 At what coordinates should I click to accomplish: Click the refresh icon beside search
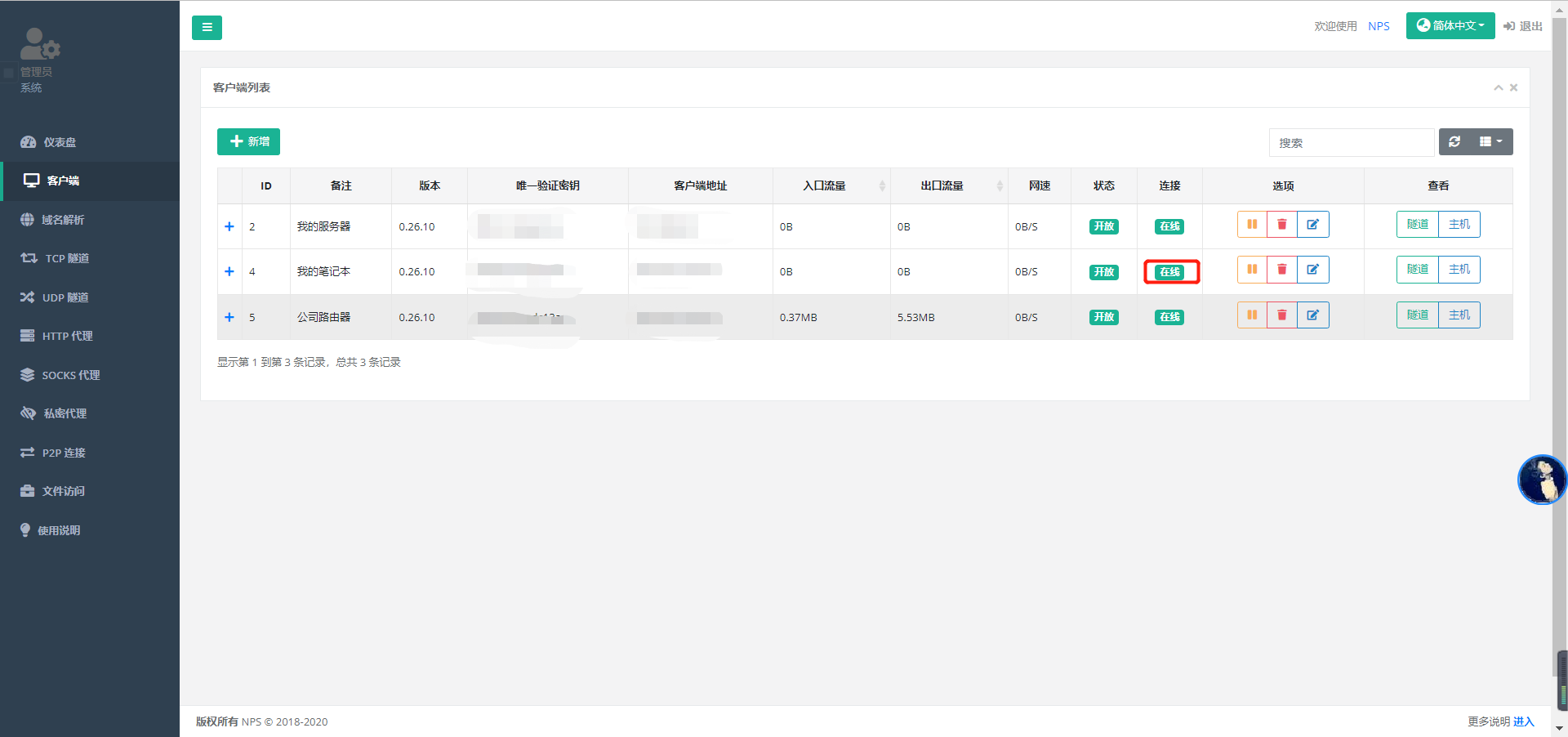(x=1454, y=142)
